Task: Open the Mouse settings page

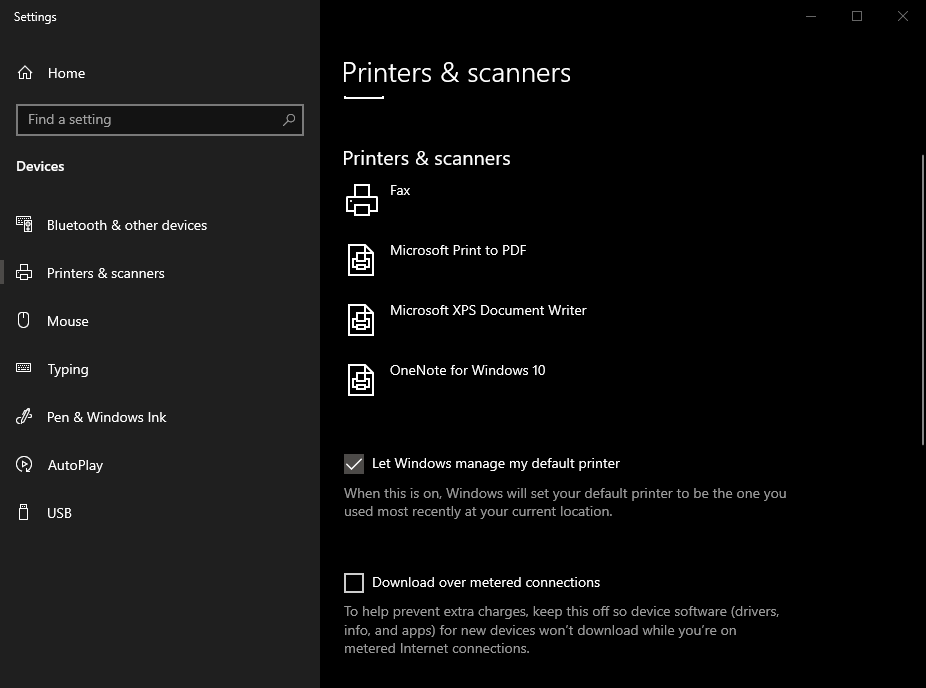Action: click(68, 321)
